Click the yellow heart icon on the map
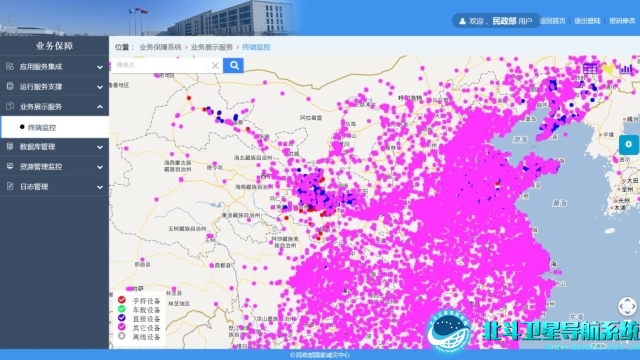This screenshot has width=640, height=360. tap(608, 69)
